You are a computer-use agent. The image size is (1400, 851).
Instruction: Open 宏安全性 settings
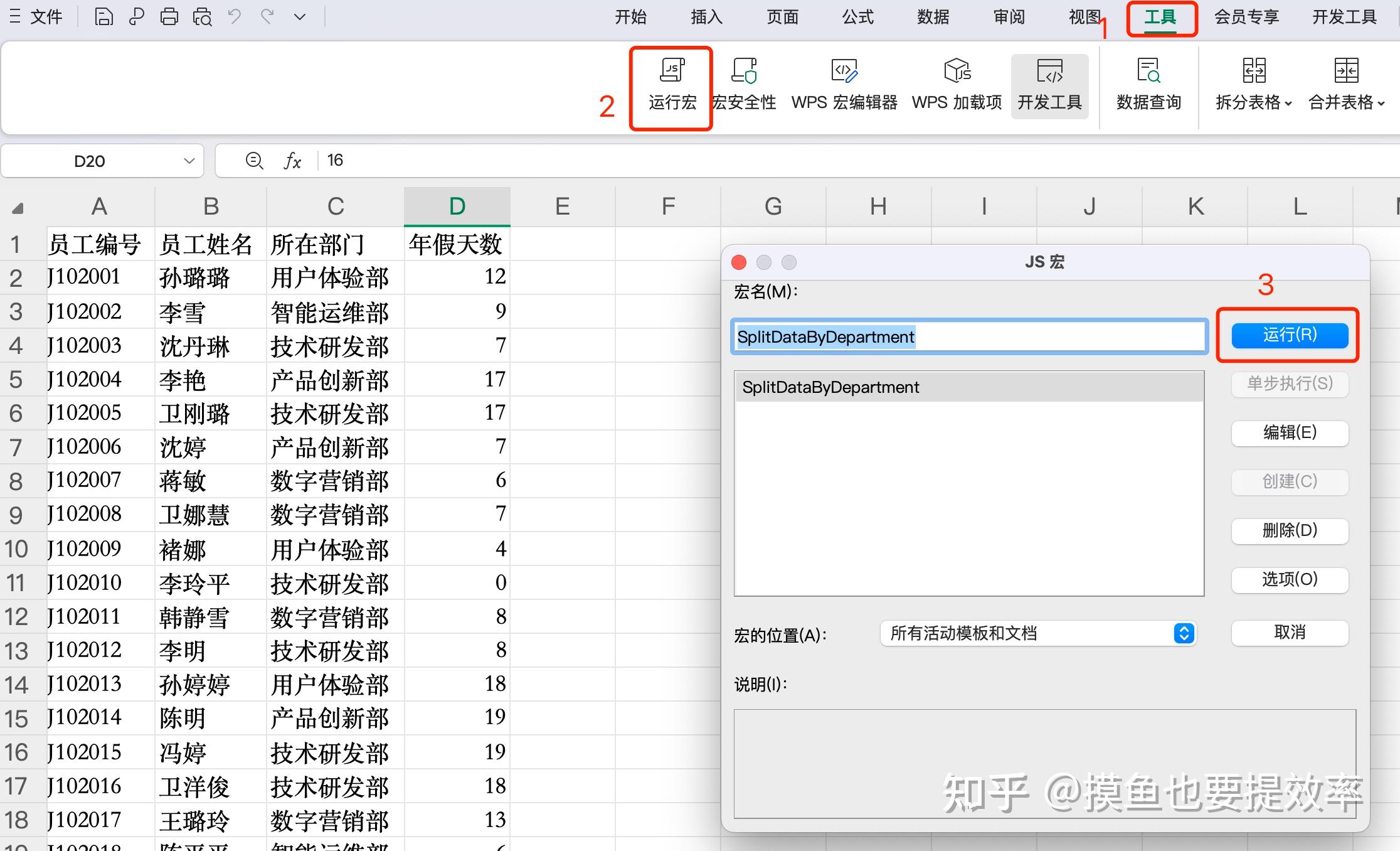pyautogui.click(x=745, y=85)
